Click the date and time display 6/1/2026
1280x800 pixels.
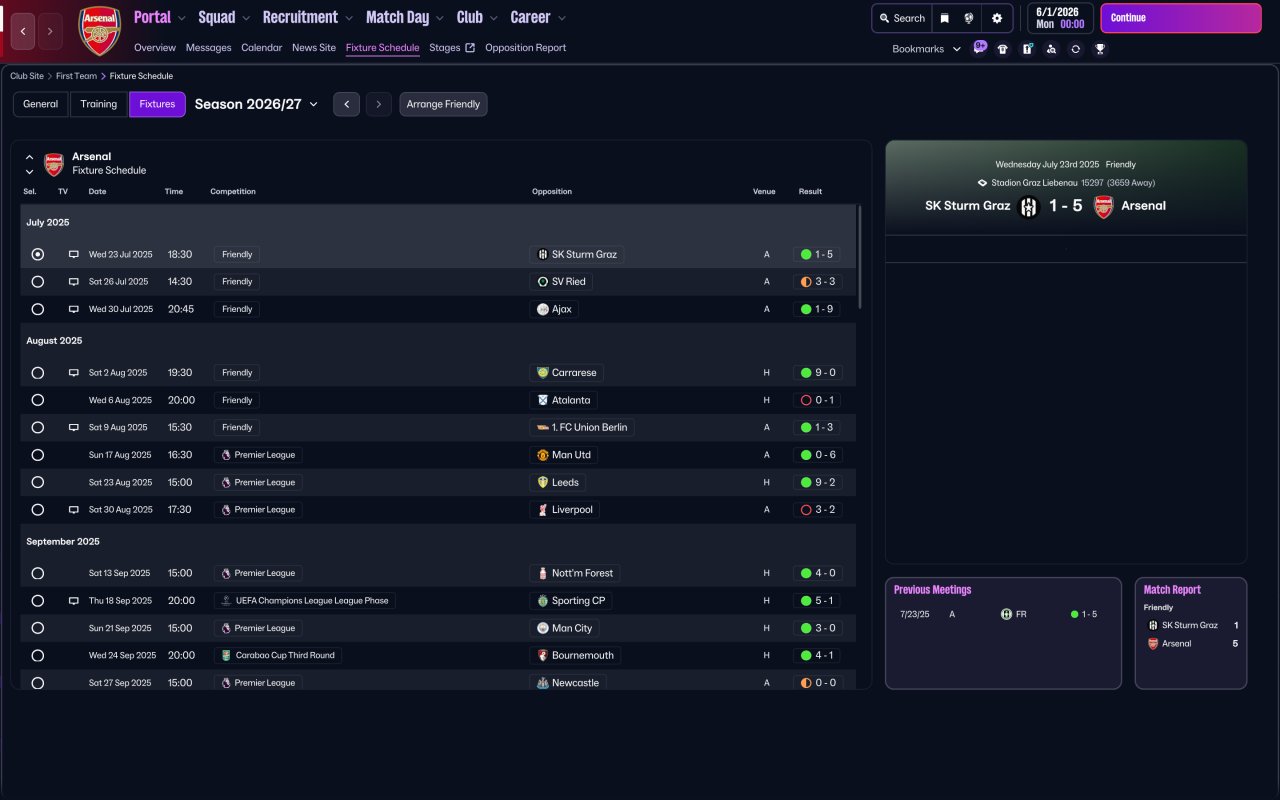[x=1060, y=18]
